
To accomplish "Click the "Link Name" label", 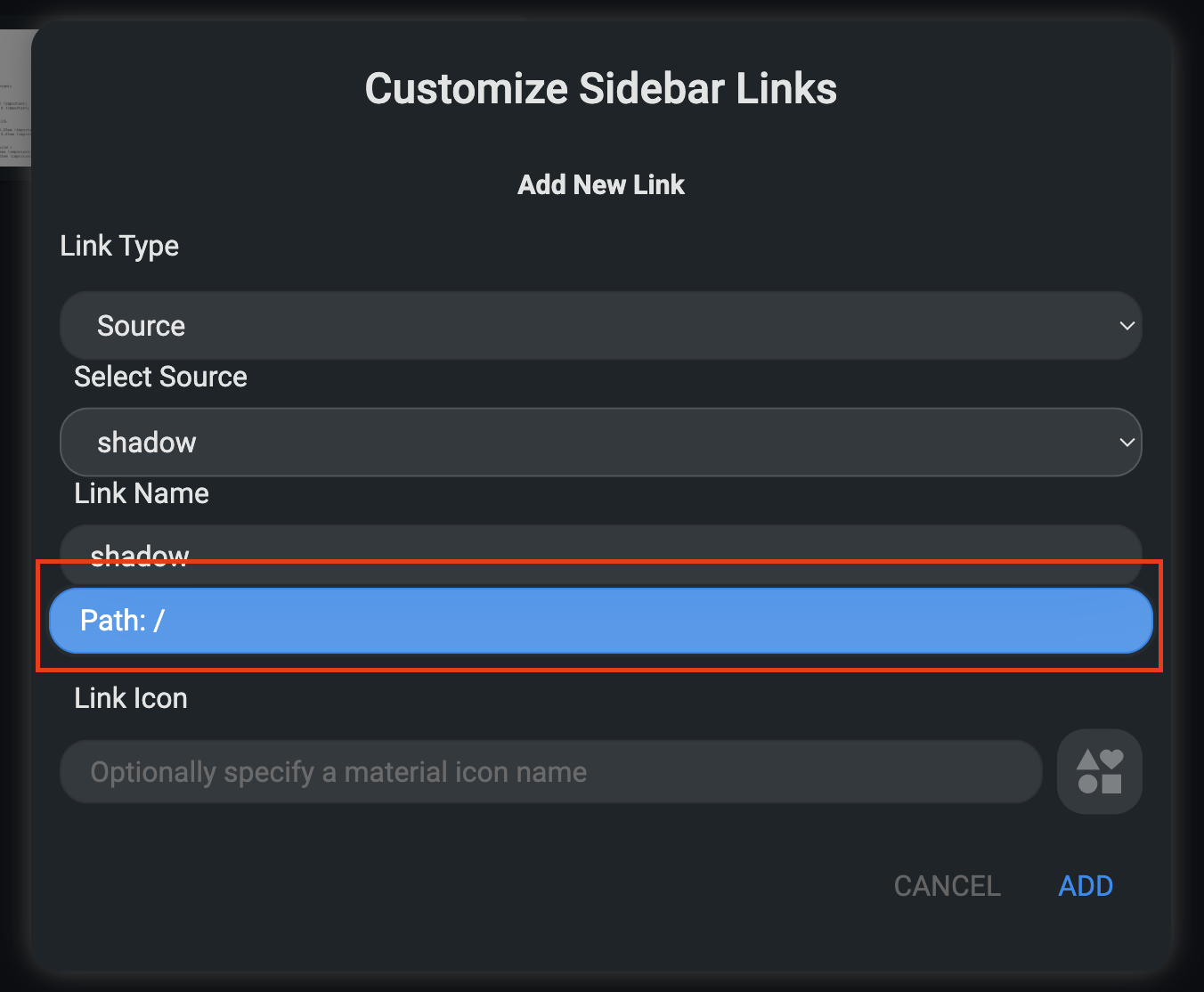I will (142, 493).
